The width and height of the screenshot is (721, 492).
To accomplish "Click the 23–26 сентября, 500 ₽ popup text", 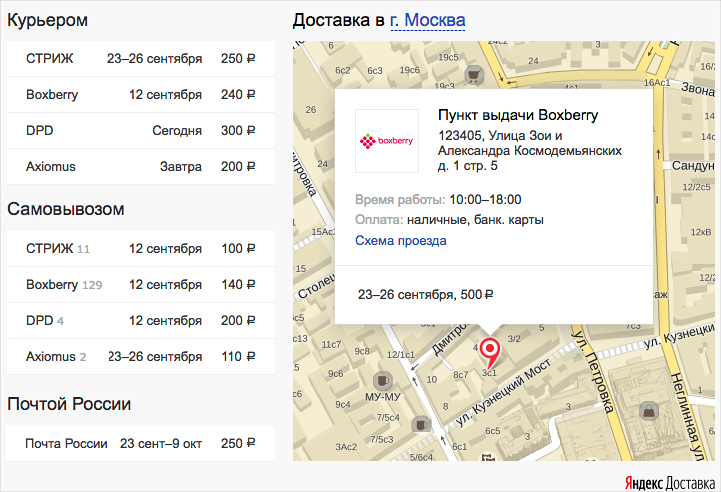I will pos(425,294).
